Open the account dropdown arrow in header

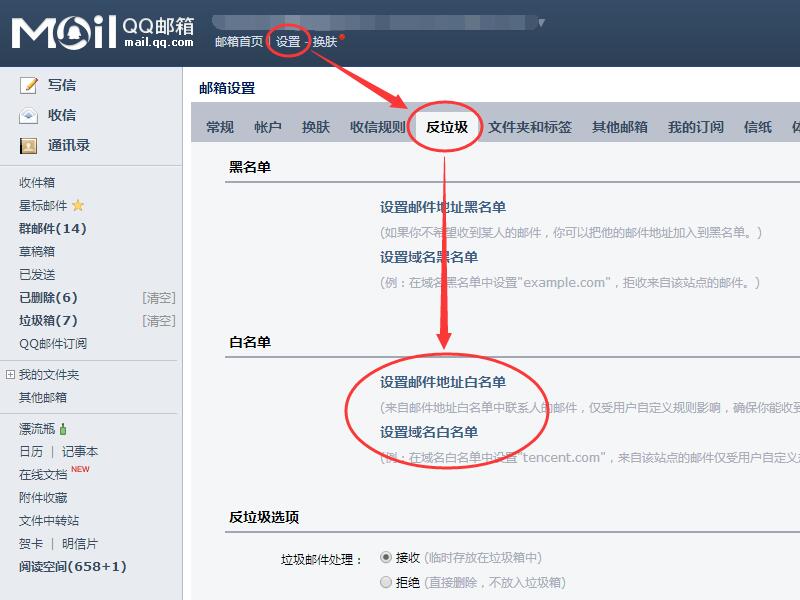click(x=541, y=22)
